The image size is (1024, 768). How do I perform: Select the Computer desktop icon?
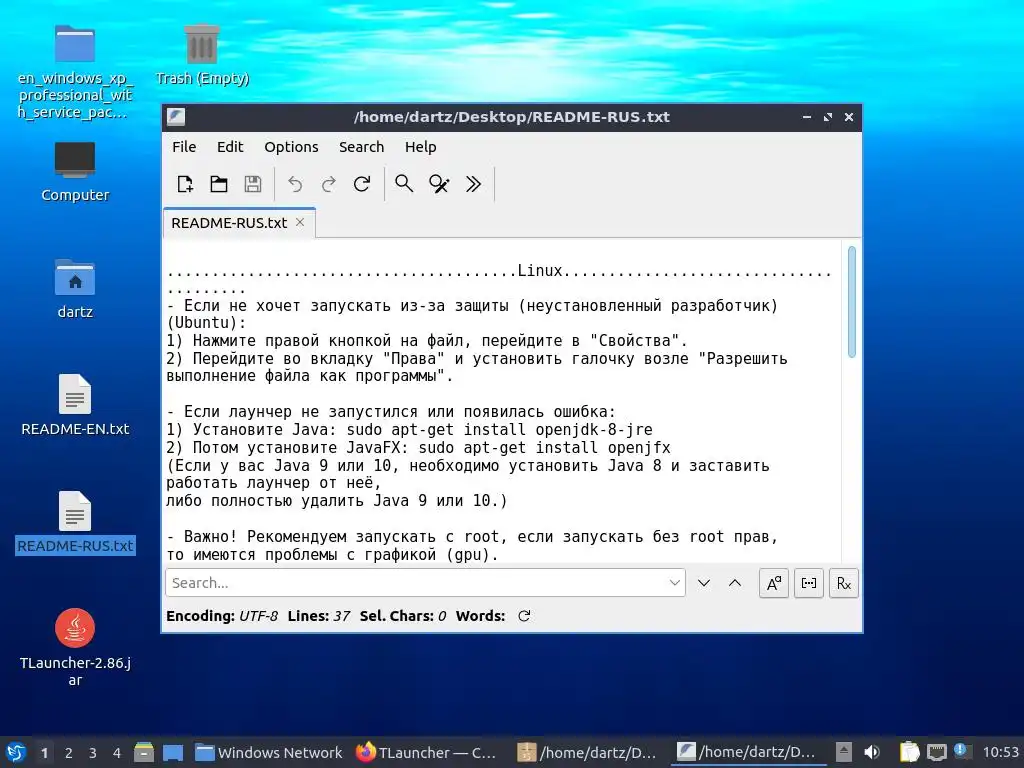click(75, 172)
